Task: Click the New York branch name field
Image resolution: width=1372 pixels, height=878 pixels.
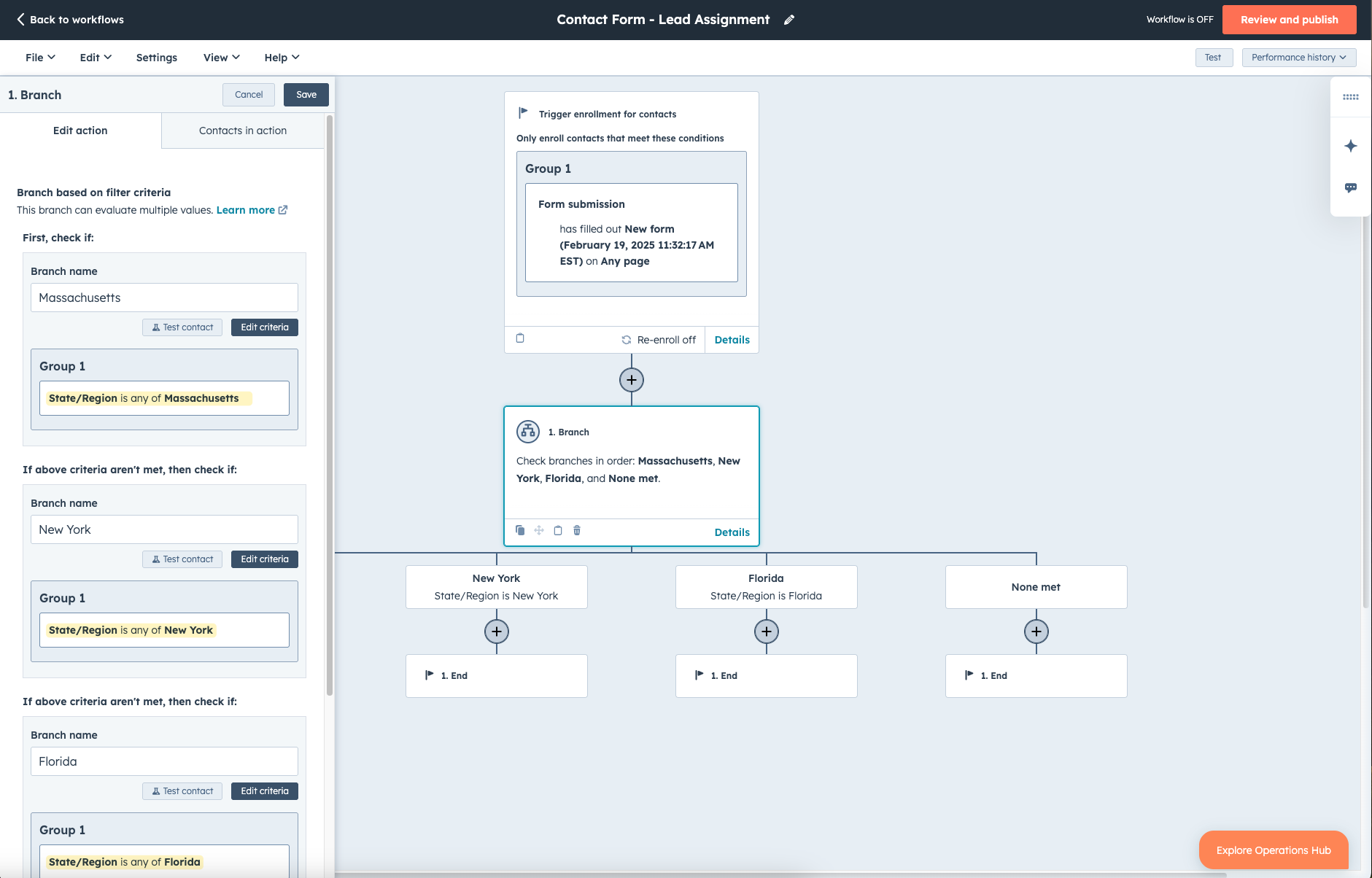Action: [x=164, y=529]
